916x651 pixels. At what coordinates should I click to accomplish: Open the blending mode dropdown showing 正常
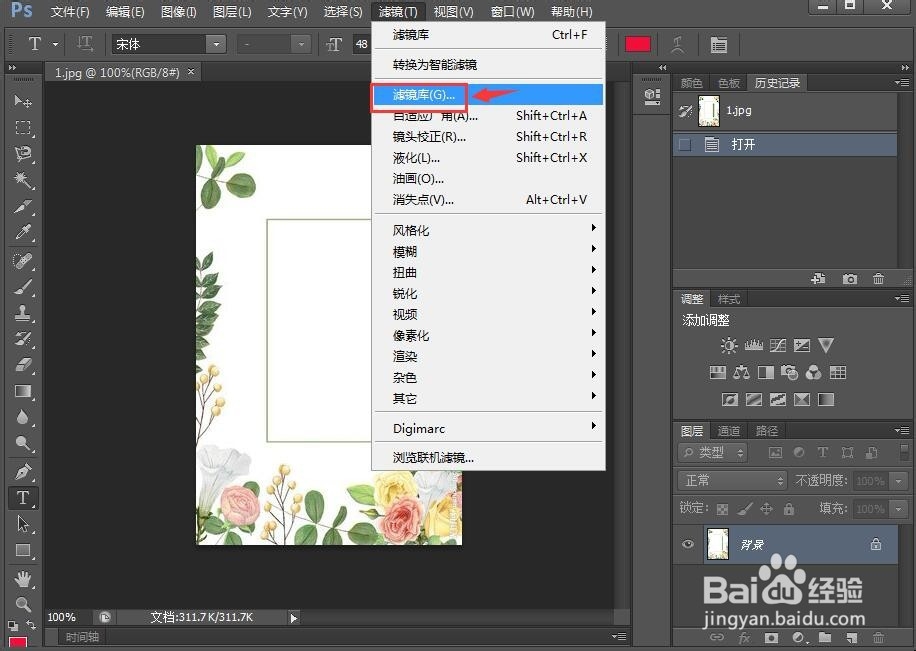click(x=731, y=480)
